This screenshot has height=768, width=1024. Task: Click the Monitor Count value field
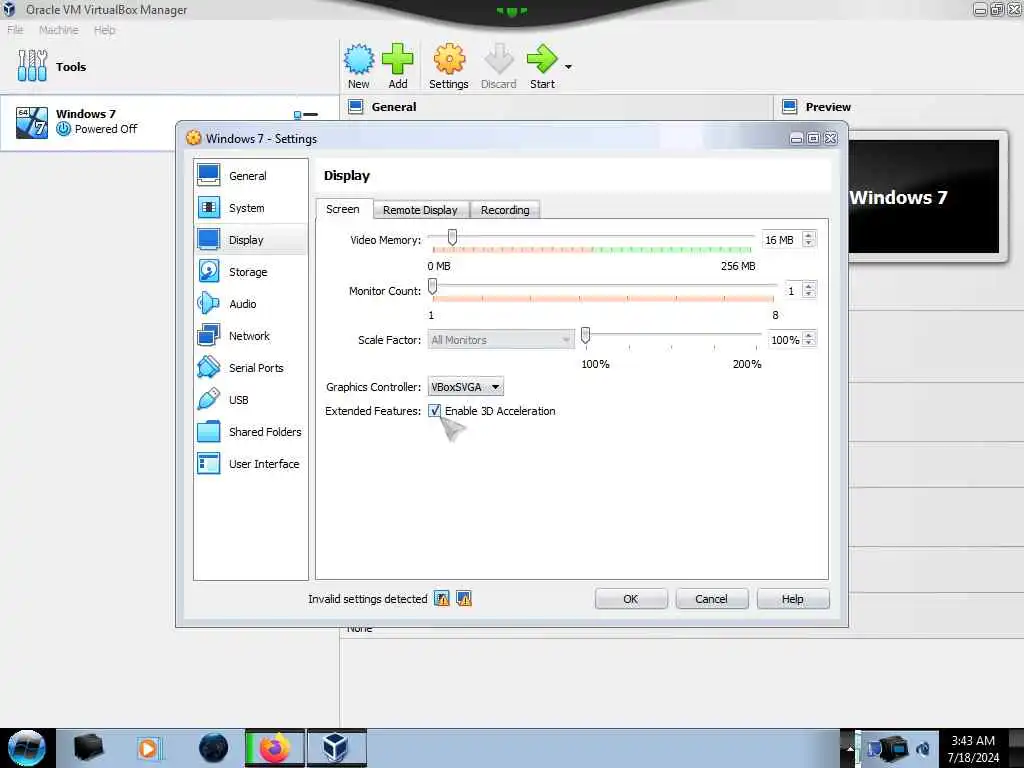click(x=793, y=291)
